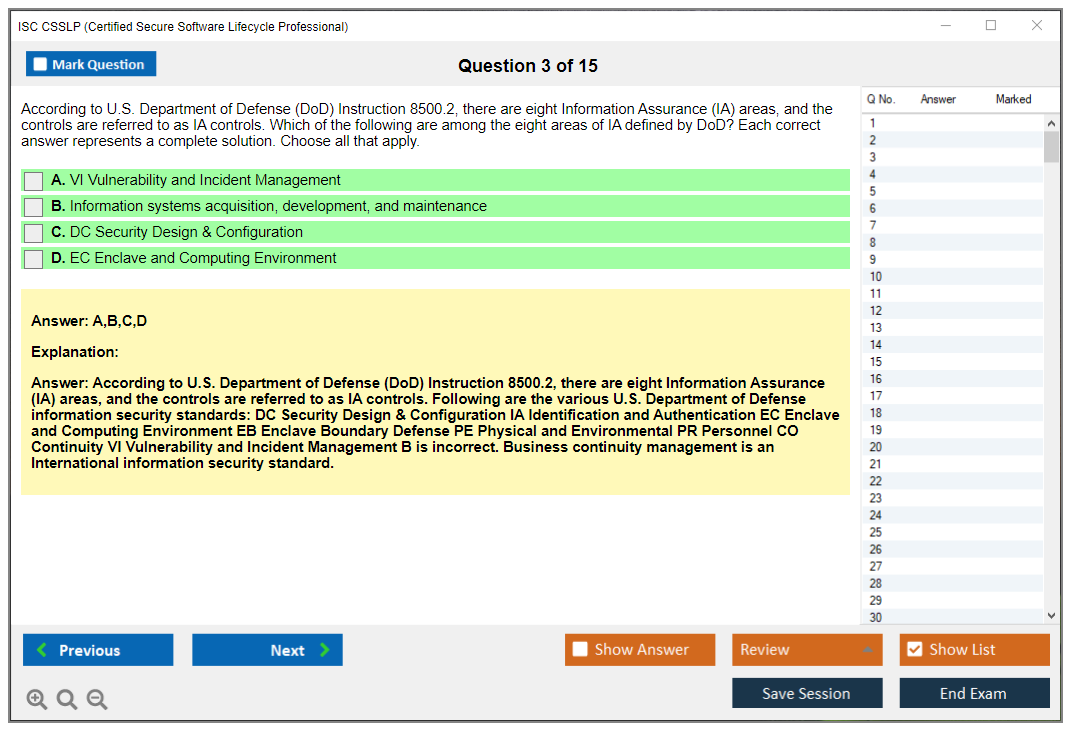
Task: Advance to the next question
Action: (267, 650)
